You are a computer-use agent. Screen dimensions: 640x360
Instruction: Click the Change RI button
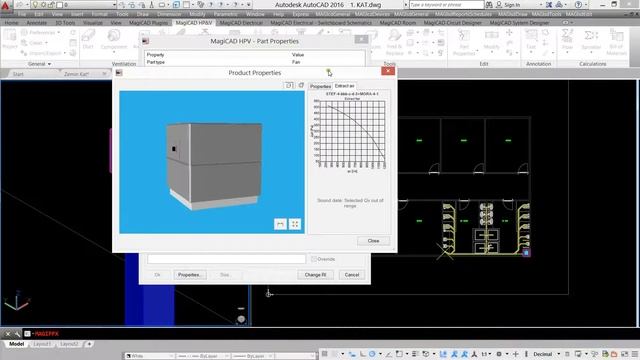[315, 275]
